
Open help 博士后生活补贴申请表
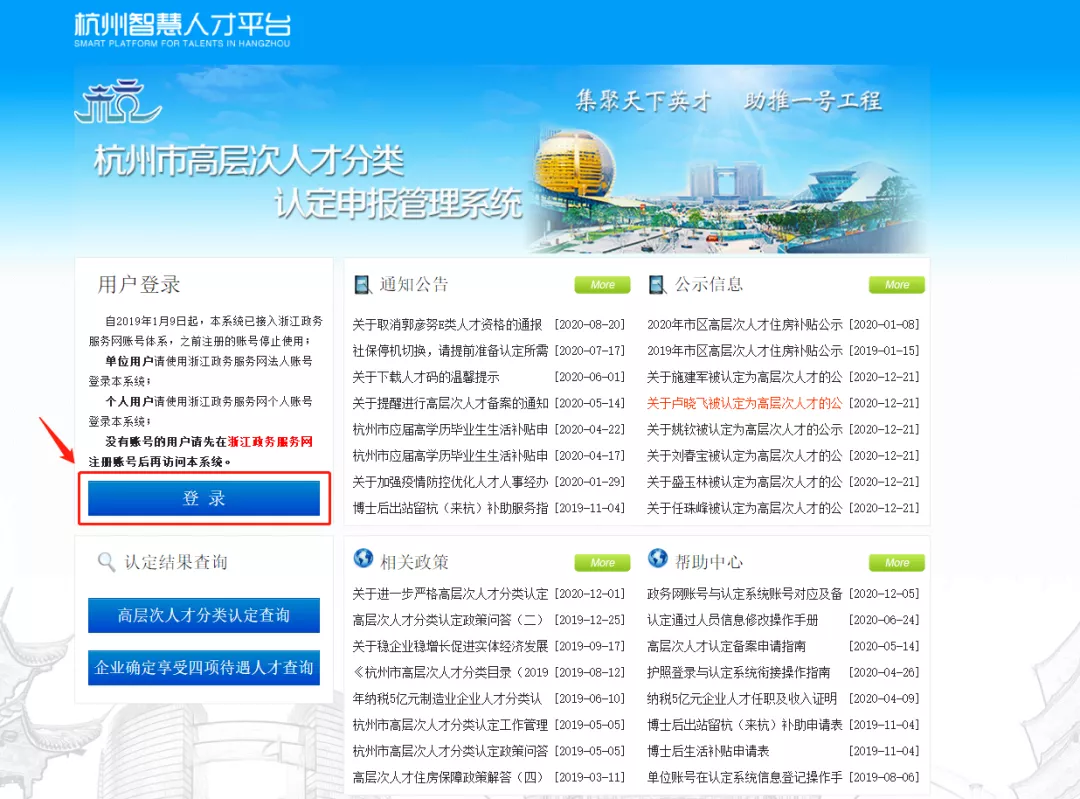(x=708, y=751)
